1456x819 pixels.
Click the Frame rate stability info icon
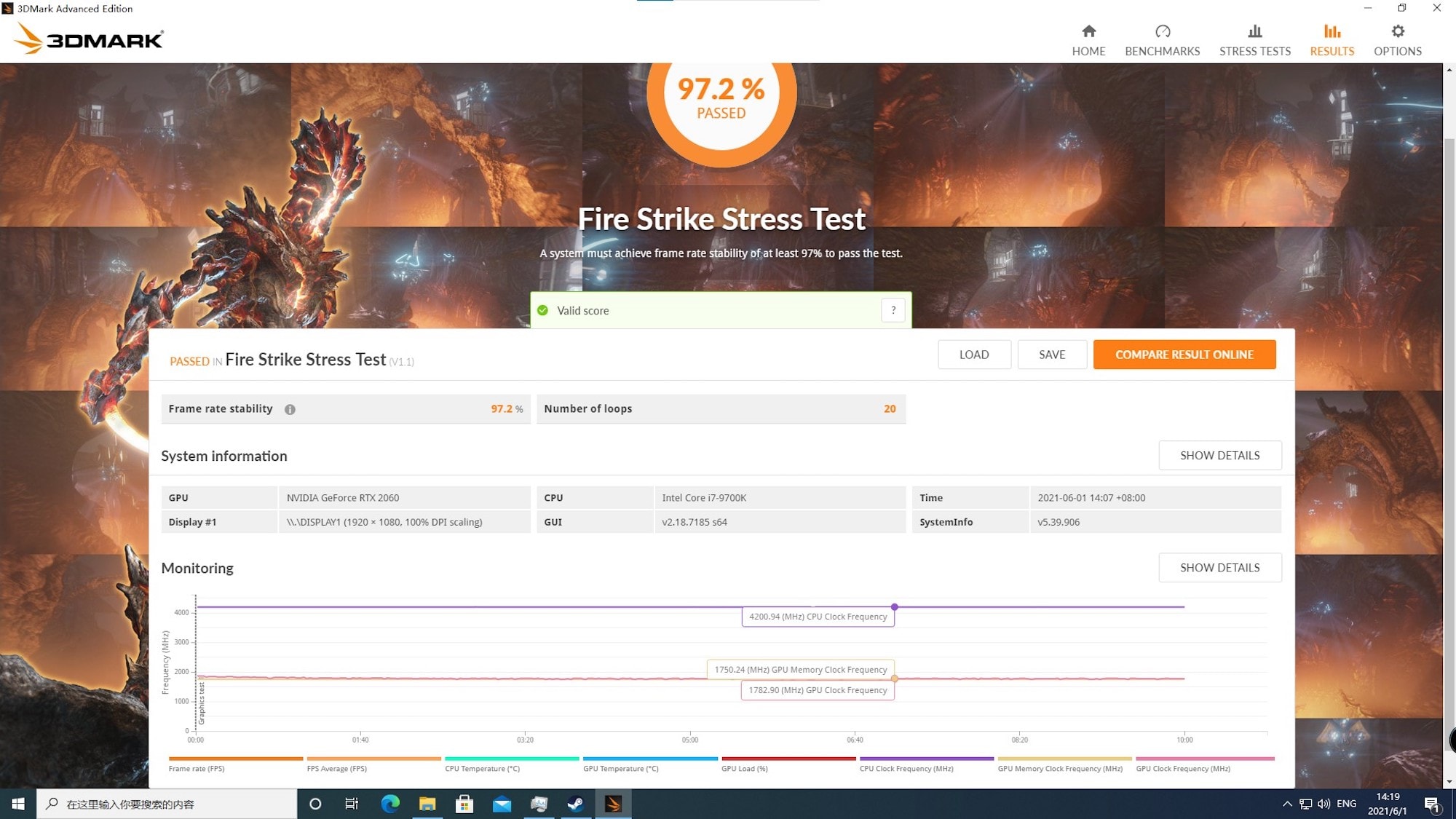click(x=290, y=409)
